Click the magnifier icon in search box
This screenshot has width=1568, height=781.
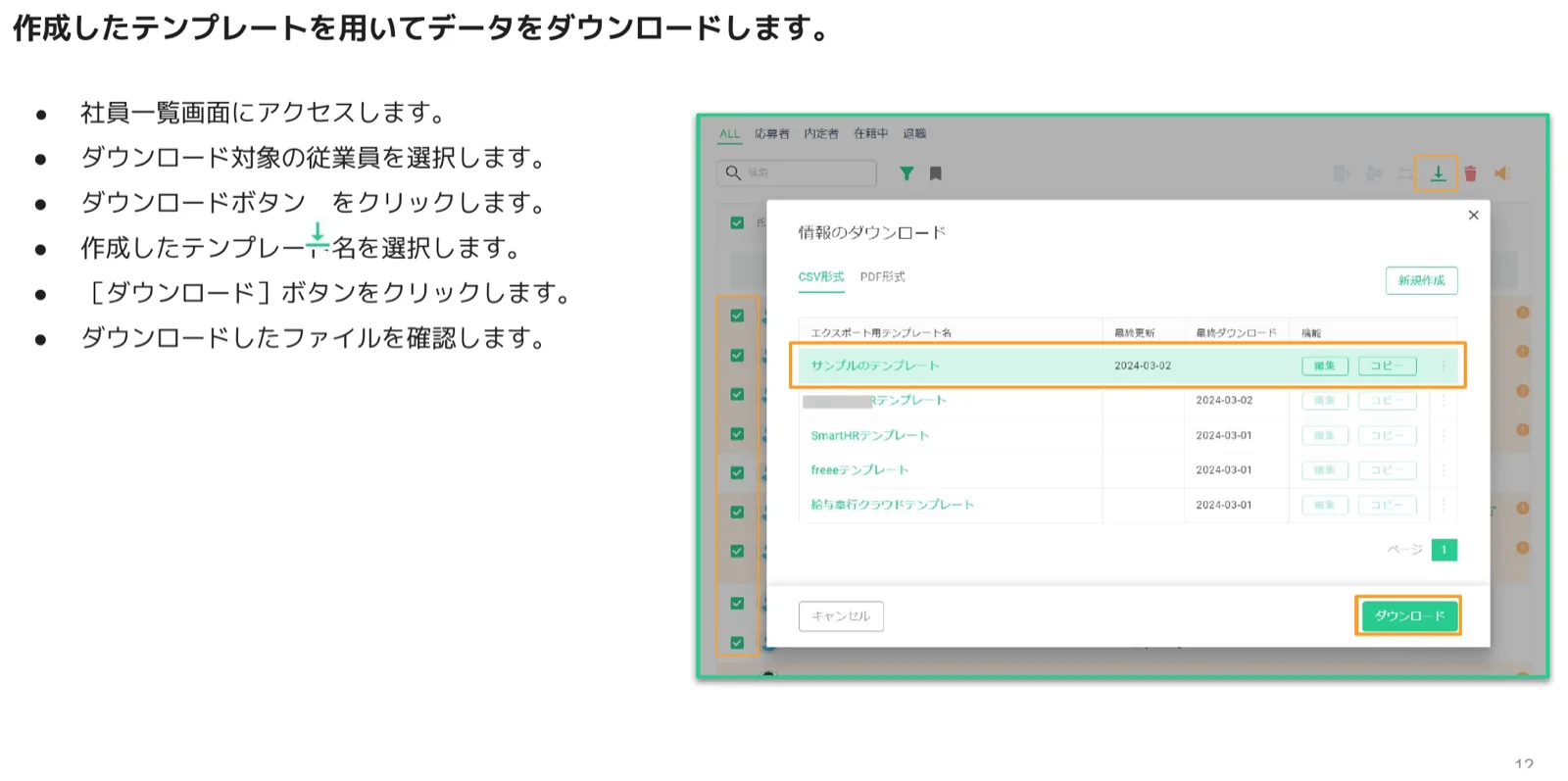click(x=732, y=172)
